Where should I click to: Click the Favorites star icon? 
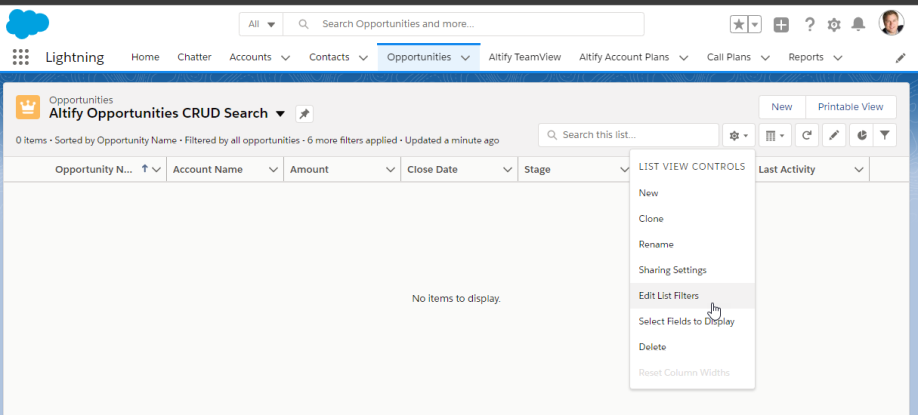pos(739,24)
